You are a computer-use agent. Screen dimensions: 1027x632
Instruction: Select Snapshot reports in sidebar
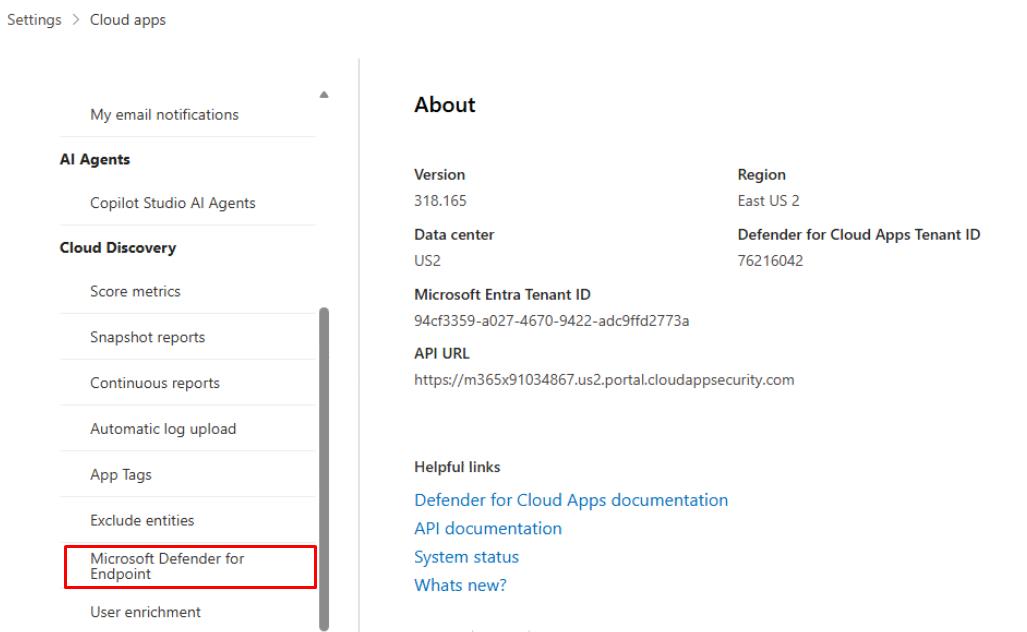coord(147,337)
